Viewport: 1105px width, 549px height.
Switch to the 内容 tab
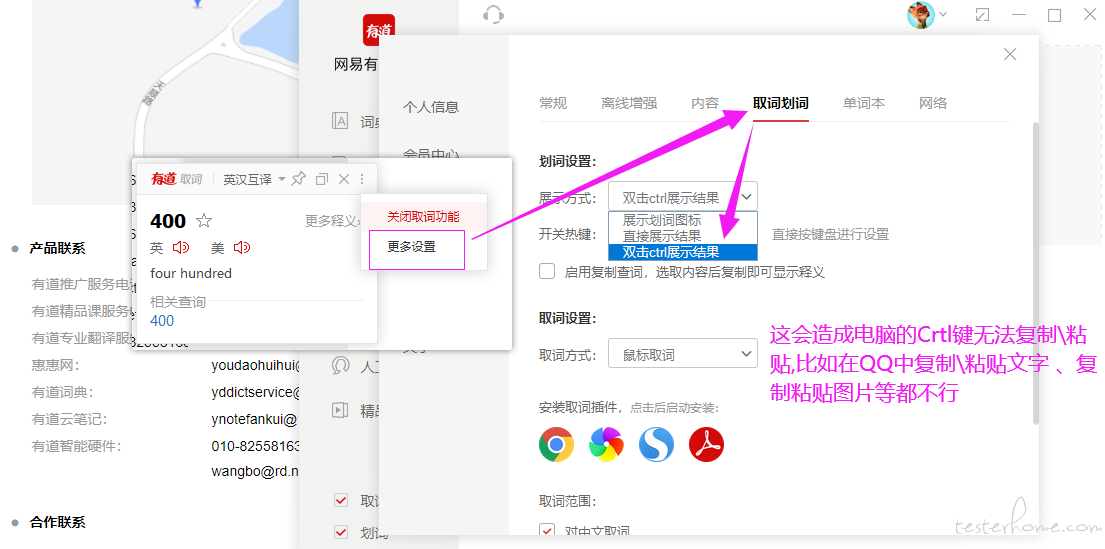point(705,103)
